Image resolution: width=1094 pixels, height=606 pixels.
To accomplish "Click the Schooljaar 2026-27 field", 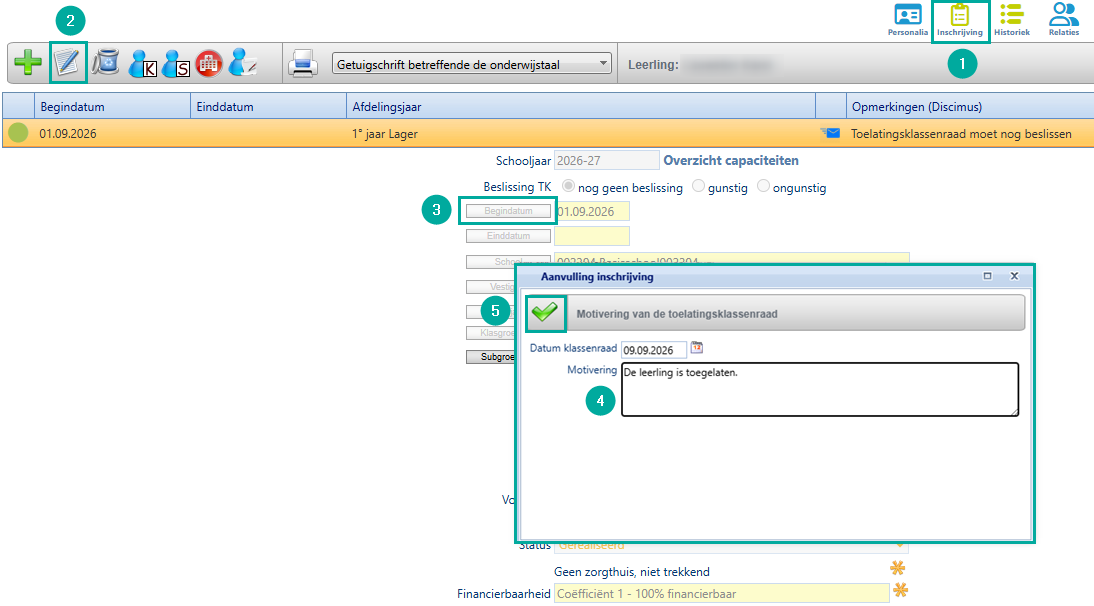I will 606,160.
